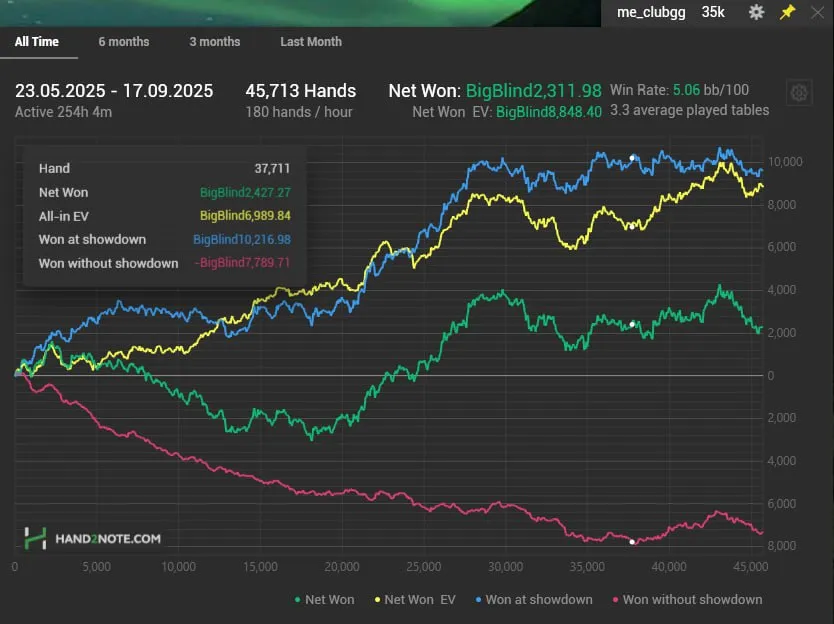Click the yellow pin icon
The width and height of the screenshot is (834, 624).
click(x=787, y=12)
